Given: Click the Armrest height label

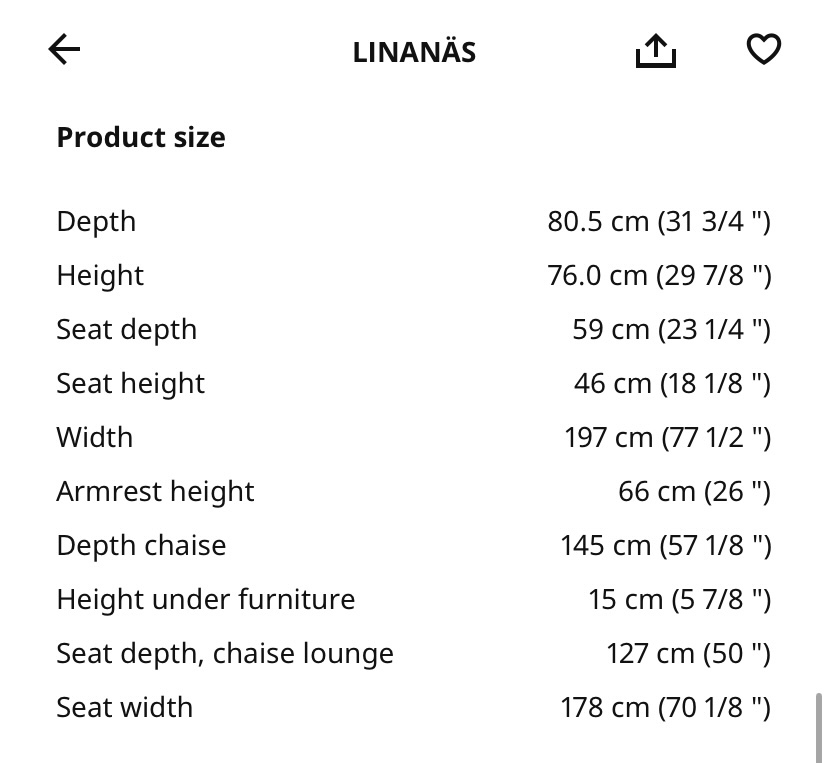Looking at the screenshot, I should (155, 492).
